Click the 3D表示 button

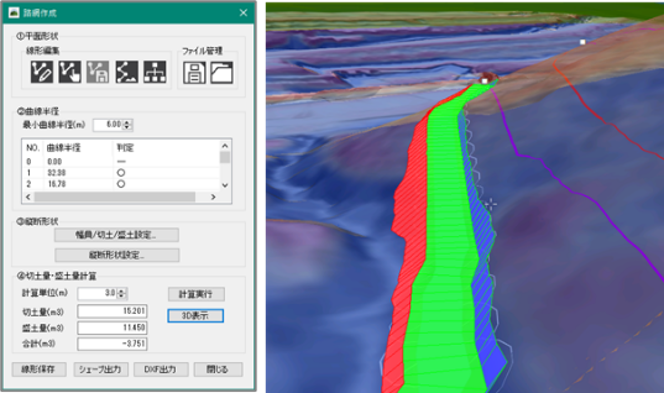(x=195, y=316)
